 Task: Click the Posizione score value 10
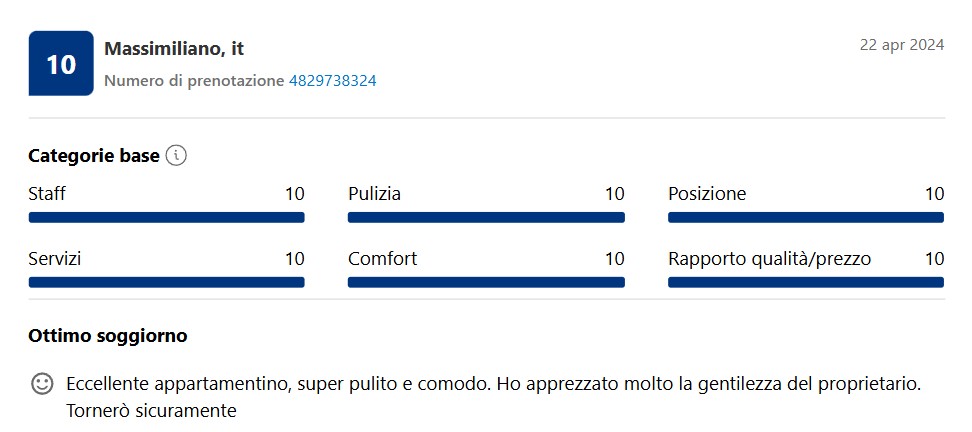(934, 194)
